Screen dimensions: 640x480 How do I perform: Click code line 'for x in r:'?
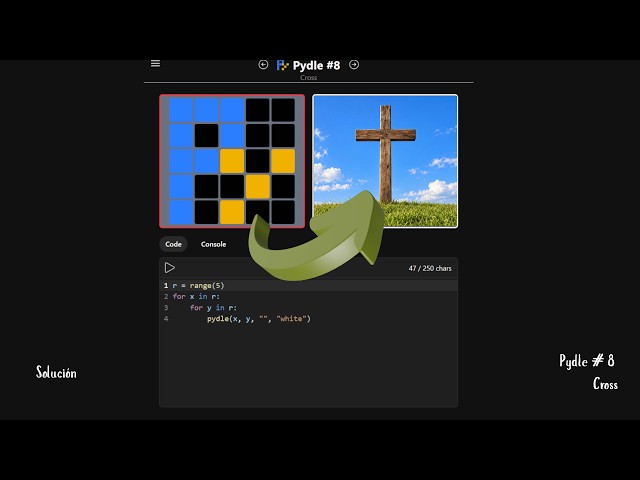click(196, 296)
